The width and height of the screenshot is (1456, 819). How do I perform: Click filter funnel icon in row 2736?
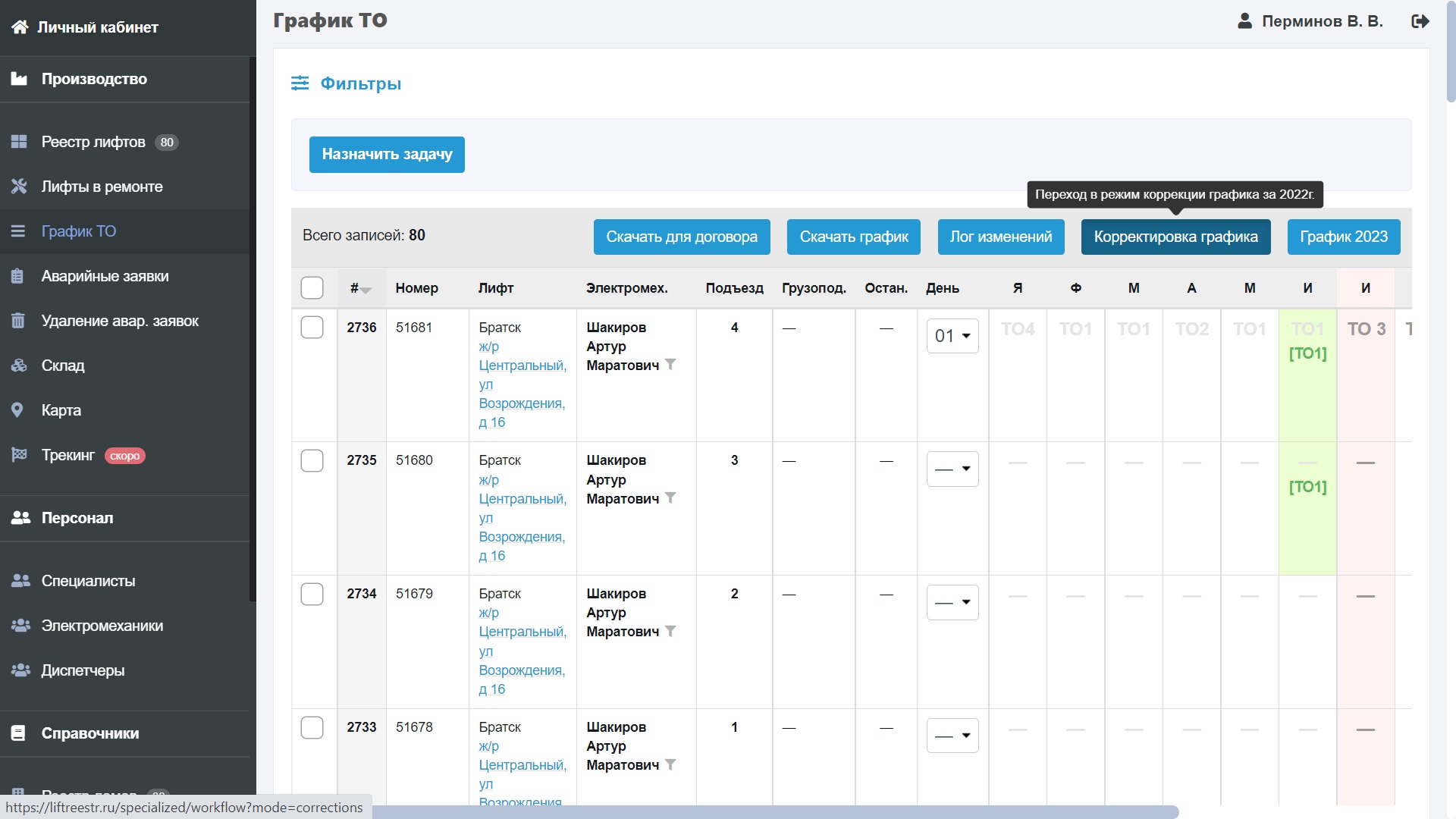tap(670, 365)
